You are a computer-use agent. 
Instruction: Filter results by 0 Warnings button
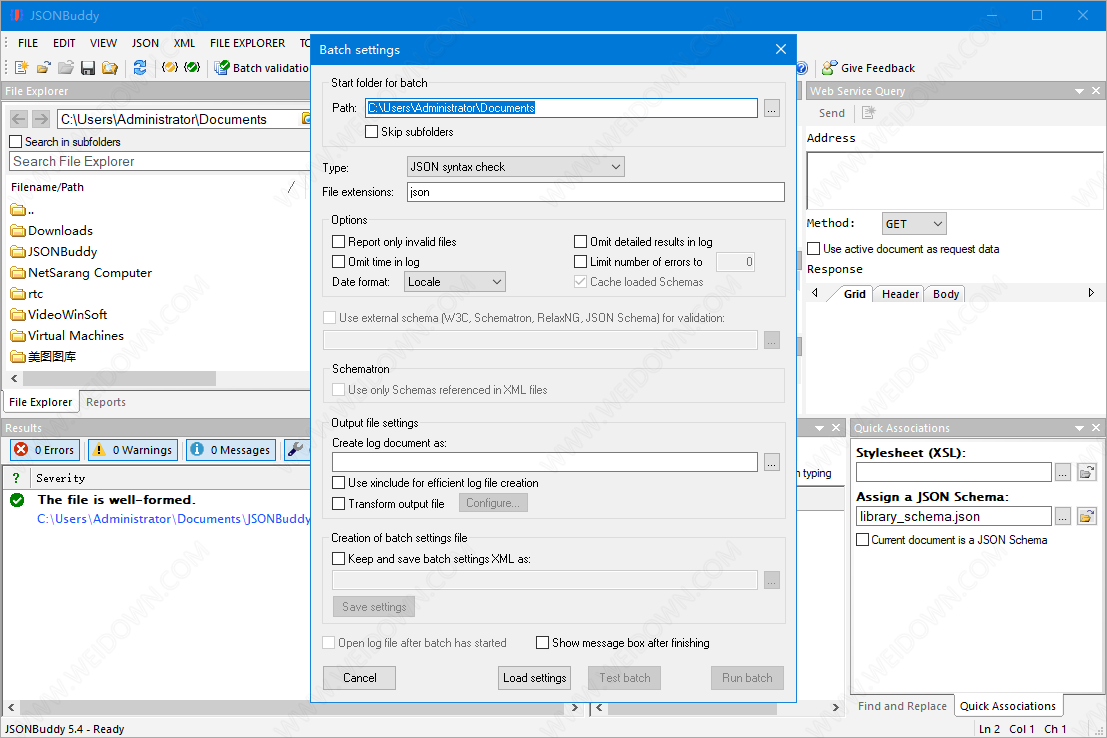pos(133,450)
